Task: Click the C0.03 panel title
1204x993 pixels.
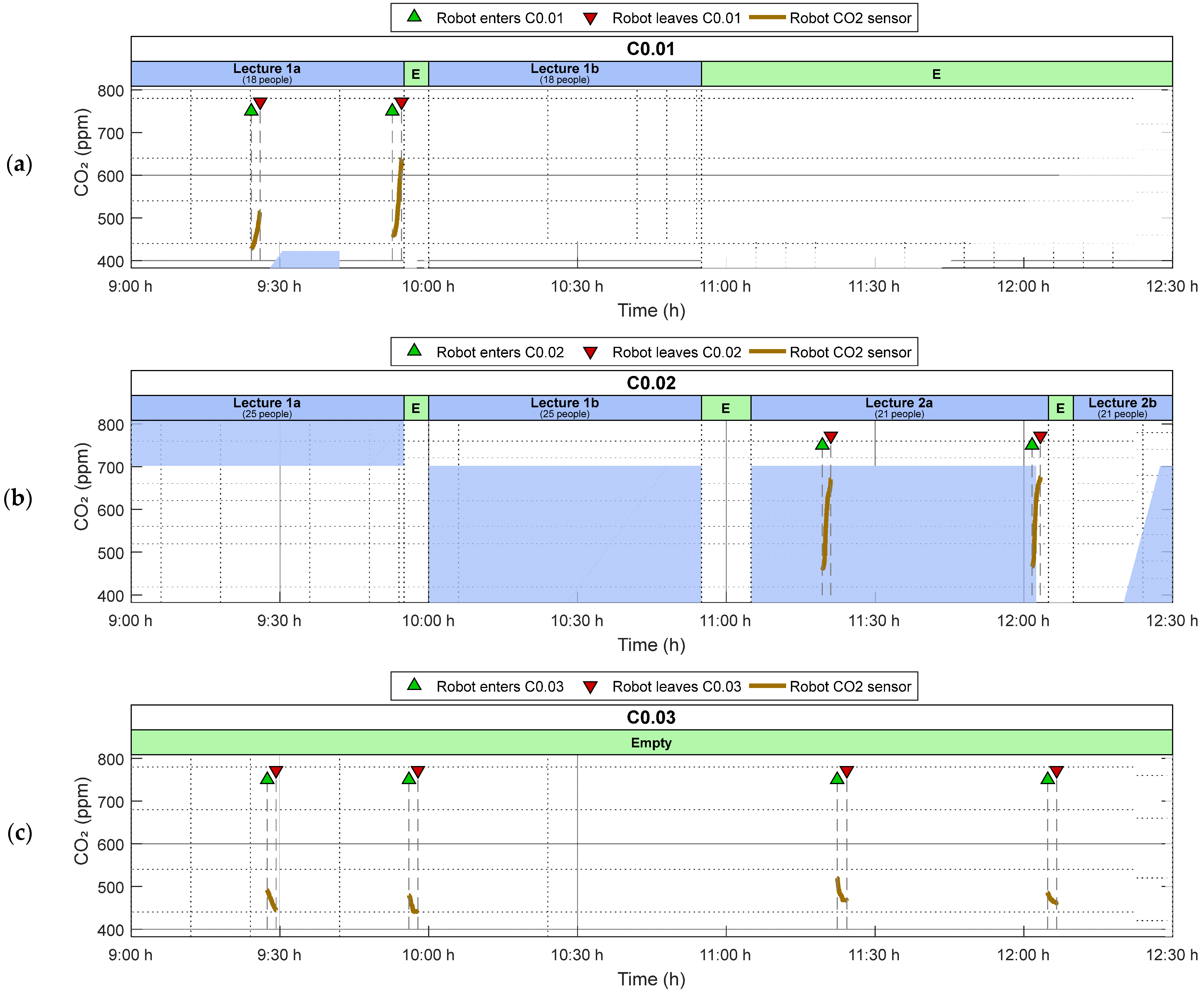Action: coord(651,717)
